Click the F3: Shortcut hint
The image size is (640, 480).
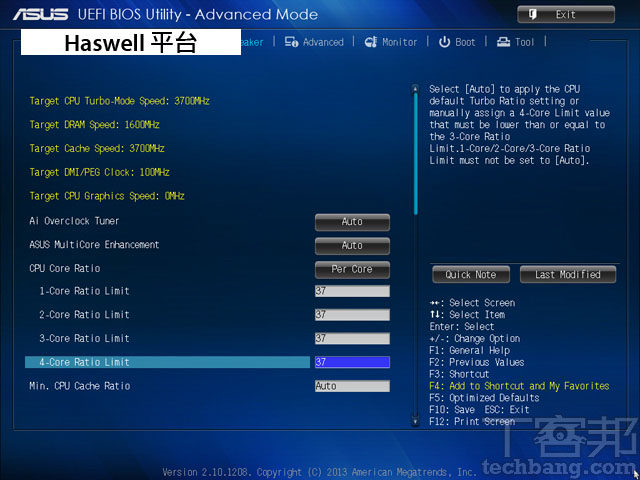[x=459, y=374]
